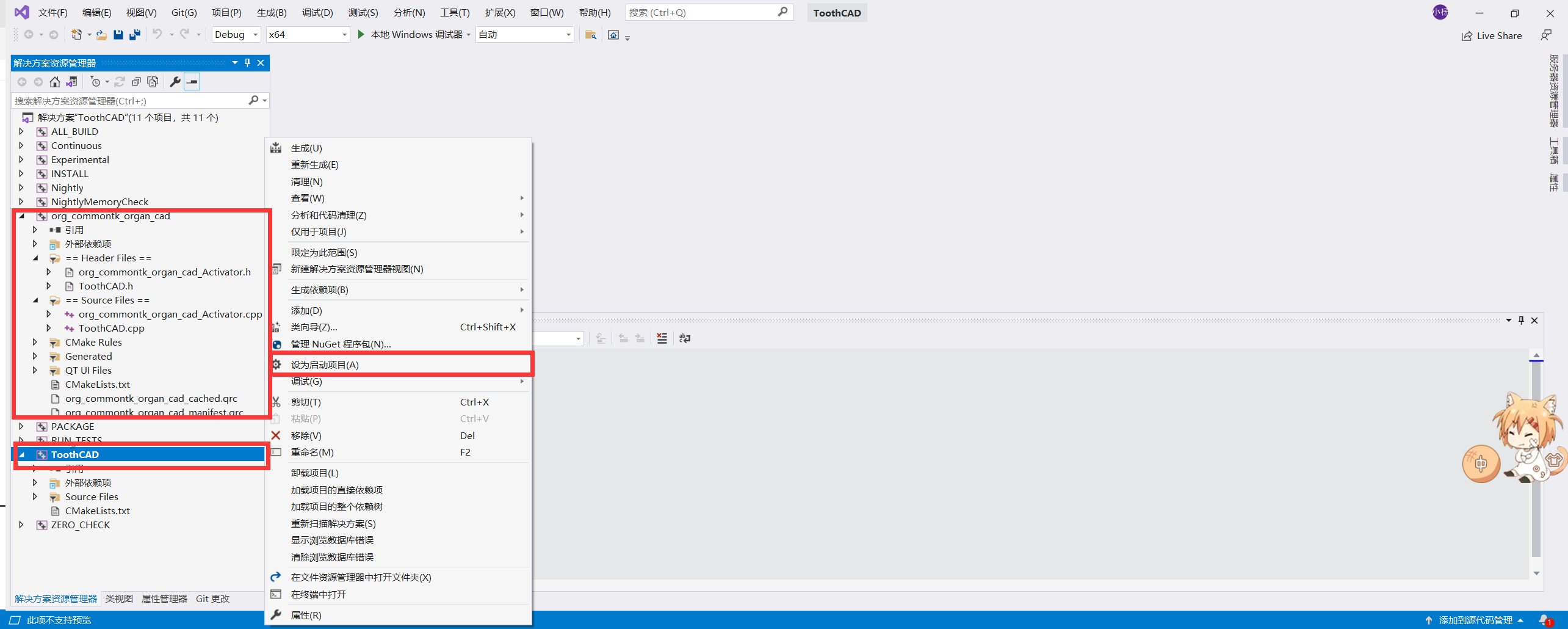The height and width of the screenshot is (629, 1568).
Task: Click the Pending Changes Filter clock icon
Action: 95,82
